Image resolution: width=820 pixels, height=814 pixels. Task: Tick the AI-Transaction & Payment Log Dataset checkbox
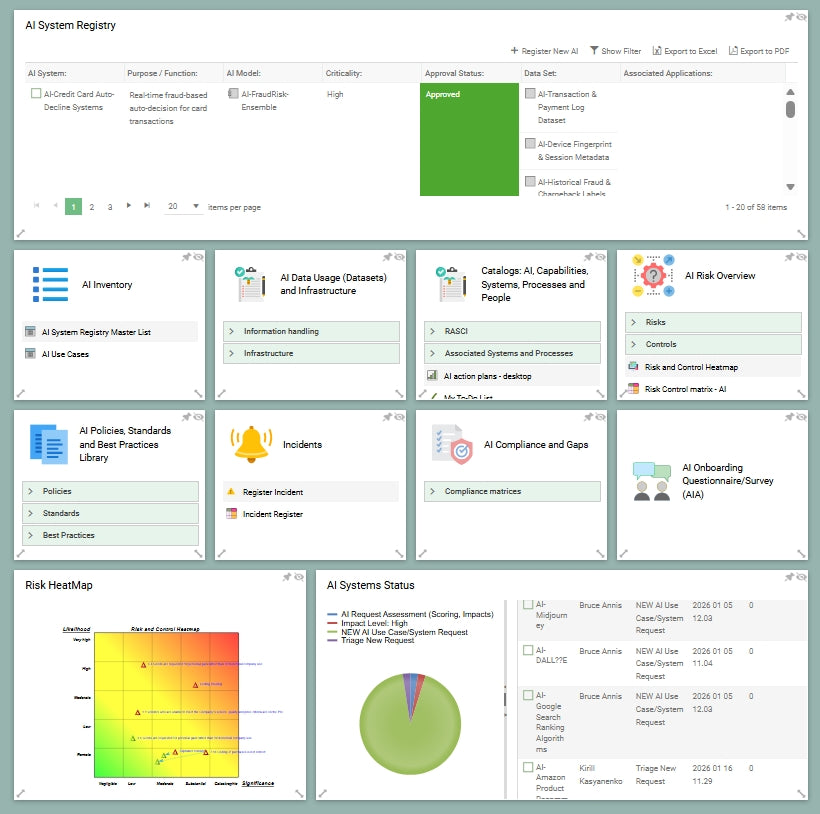530,94
